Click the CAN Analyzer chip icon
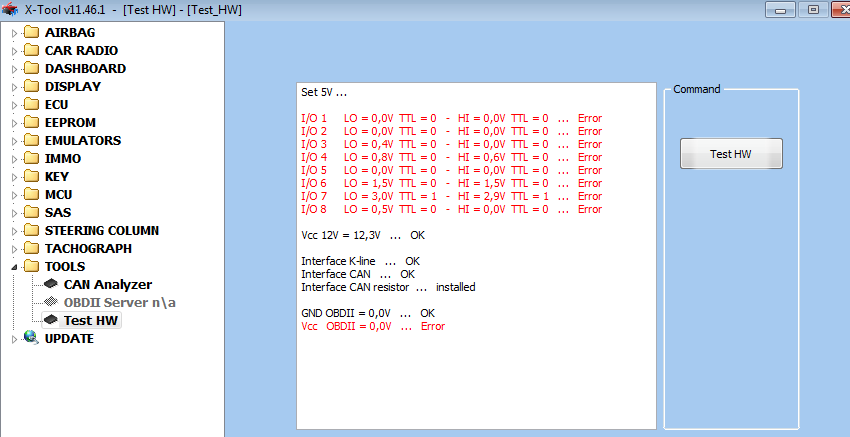 pos(51,284)
